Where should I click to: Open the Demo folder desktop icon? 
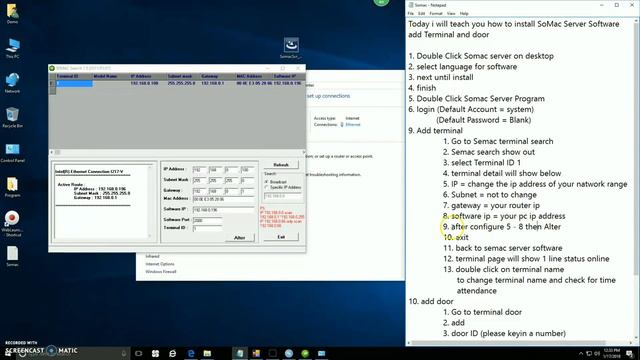pos(12,13)
